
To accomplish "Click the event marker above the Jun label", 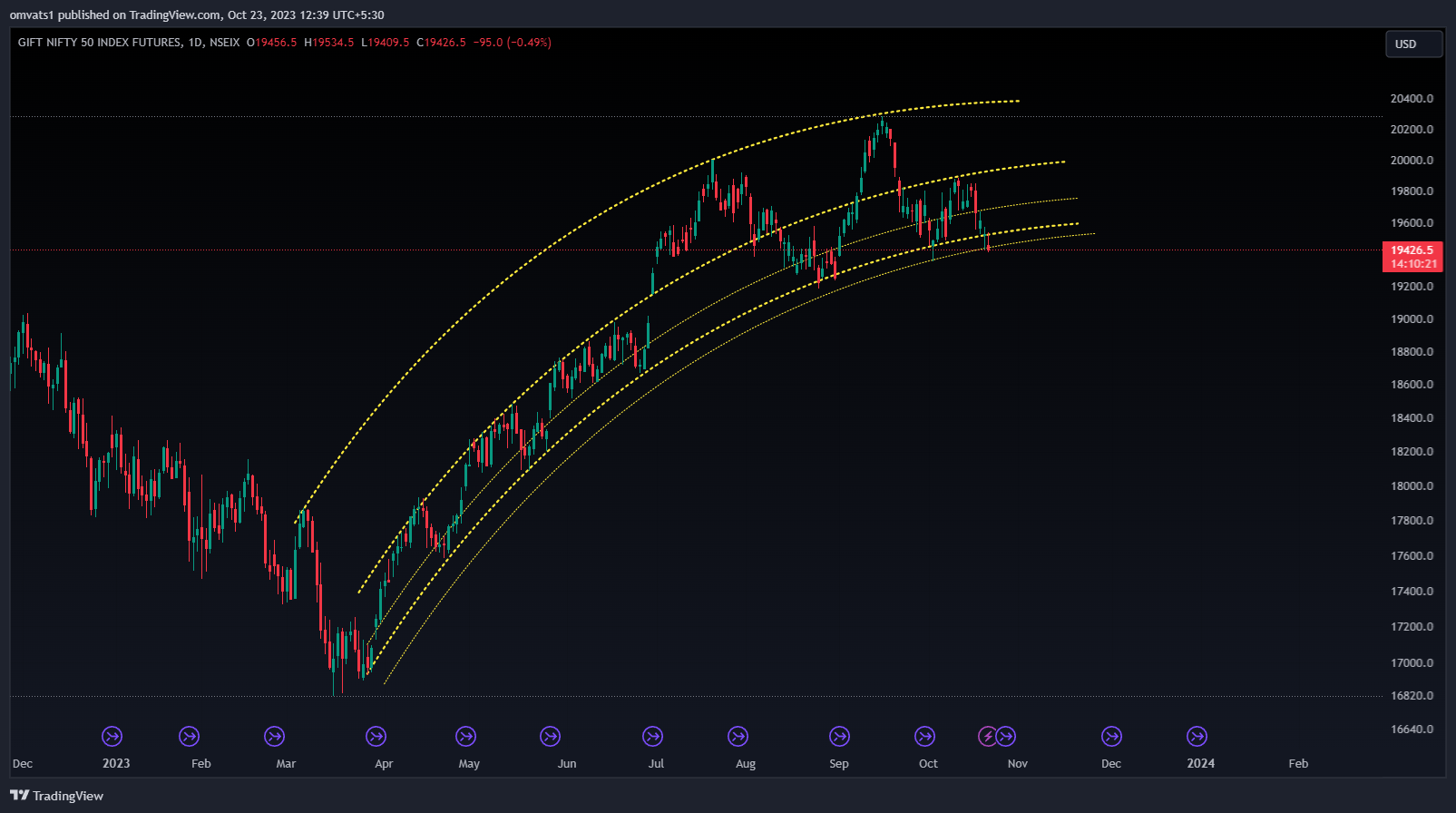I will point(550,736).
